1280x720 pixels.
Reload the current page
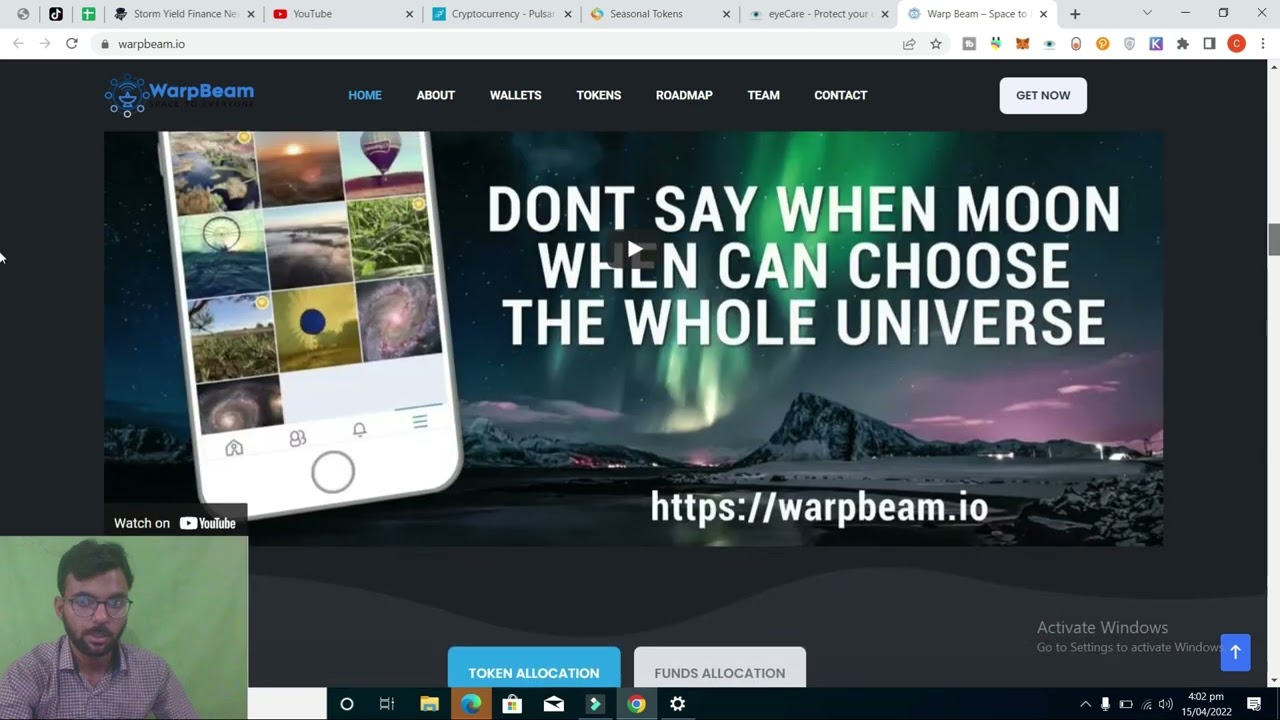click(72, 44)
